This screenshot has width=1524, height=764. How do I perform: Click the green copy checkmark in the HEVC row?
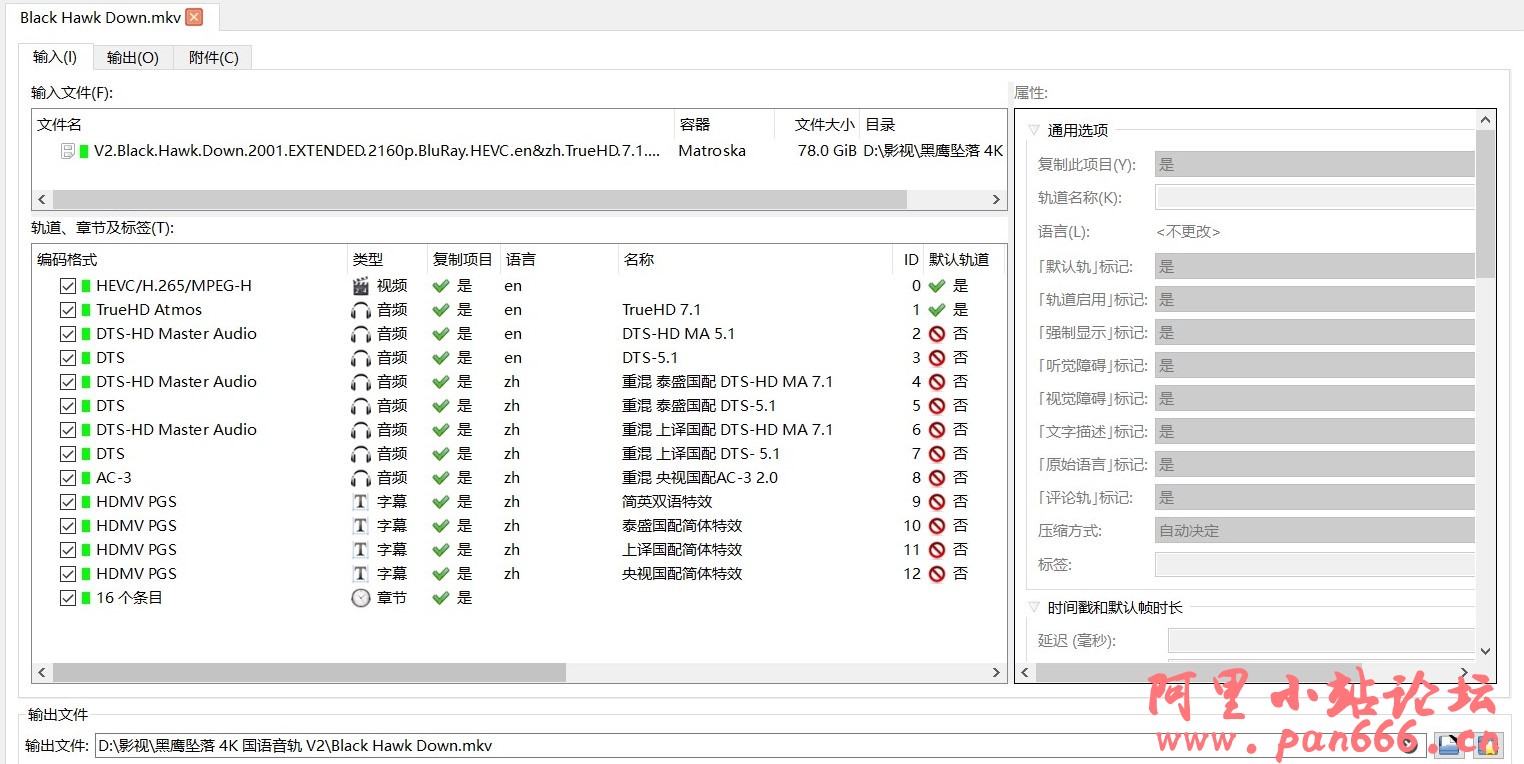point(440,286)
